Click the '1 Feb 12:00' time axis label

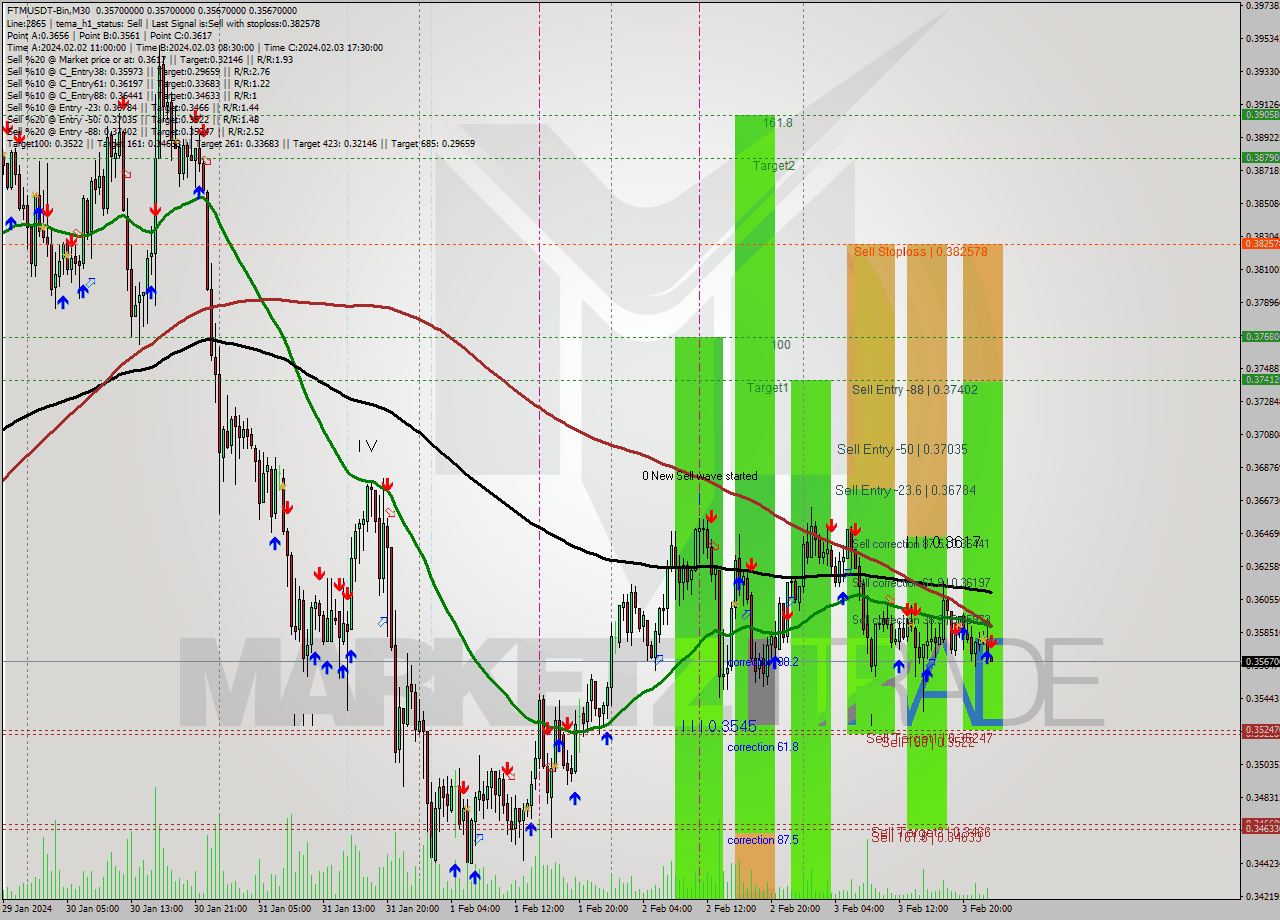540,909
